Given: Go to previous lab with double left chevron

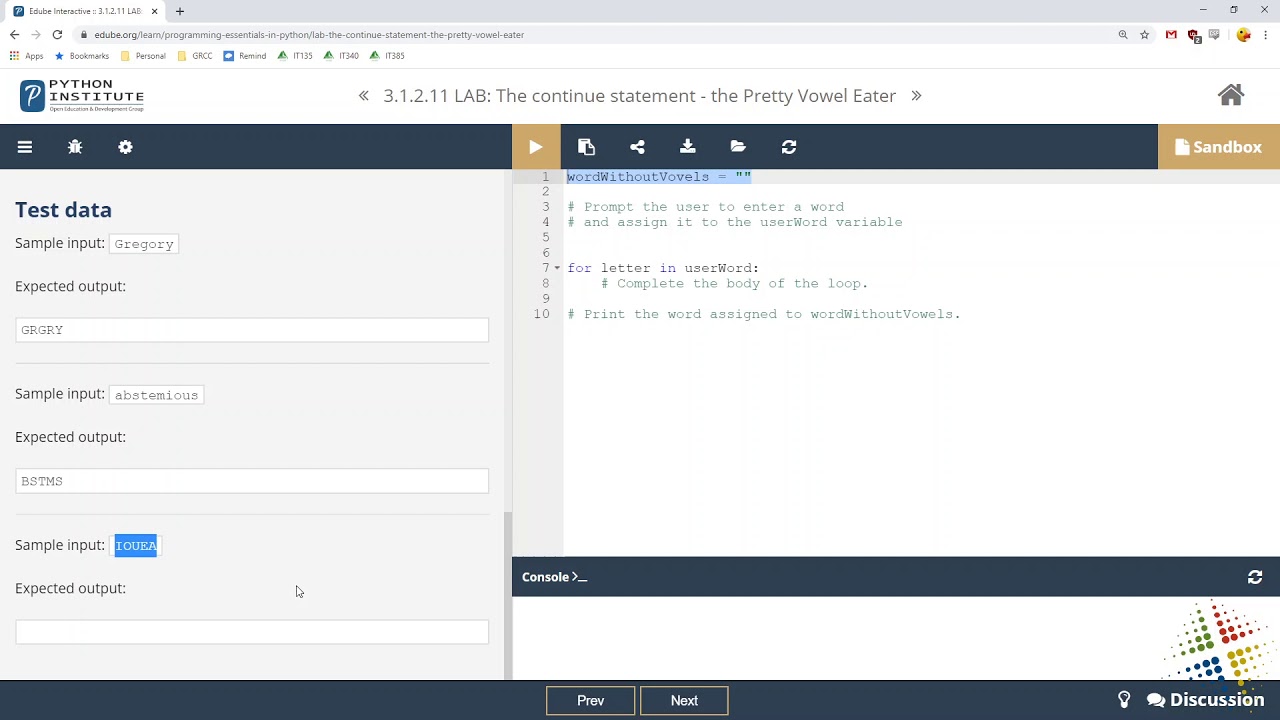Looking at the screenshot, I should pyautogui.click(x=364, y=96).
